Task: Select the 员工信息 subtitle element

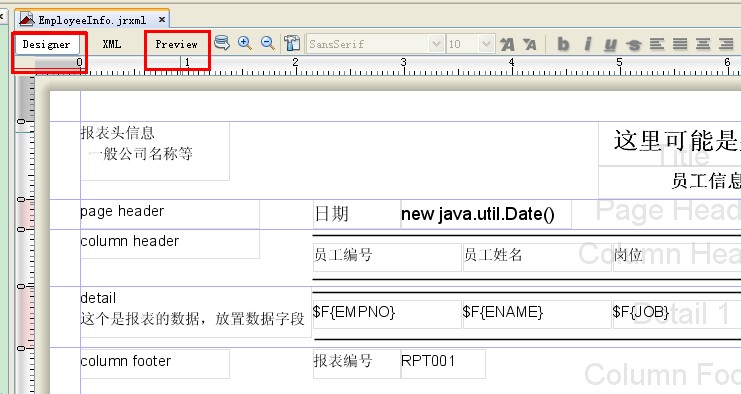Action: (670, 182)
